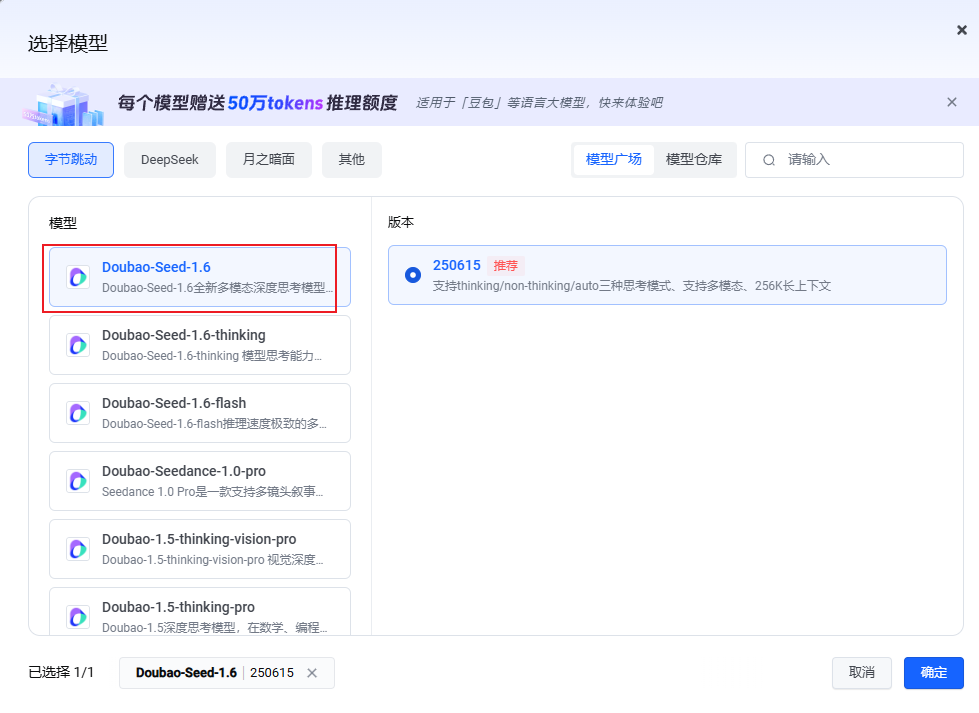Viewport: 979px width, 713px height.
Task: Select the 模型广场 tab
Action: [x=614, y=160]
